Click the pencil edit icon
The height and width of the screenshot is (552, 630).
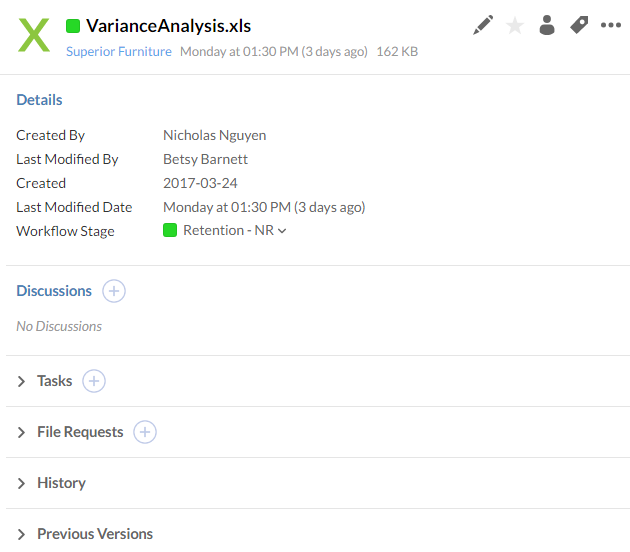click(483, 26)
